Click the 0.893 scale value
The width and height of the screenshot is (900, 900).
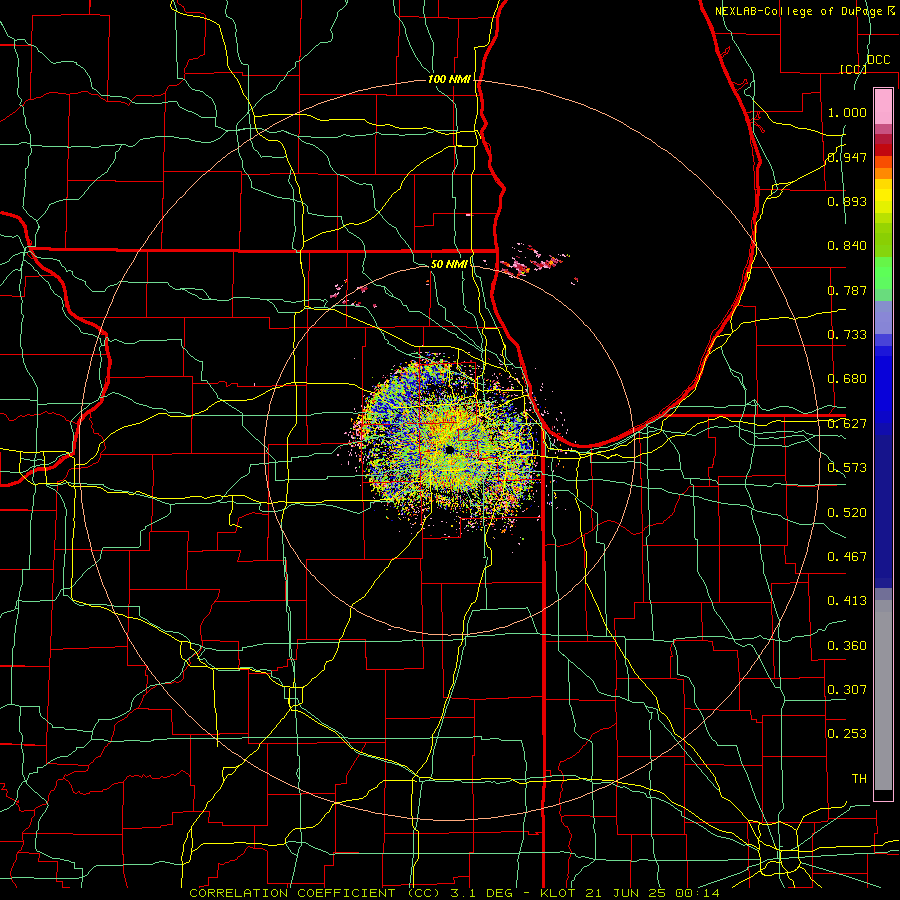[x=847, y=201]
